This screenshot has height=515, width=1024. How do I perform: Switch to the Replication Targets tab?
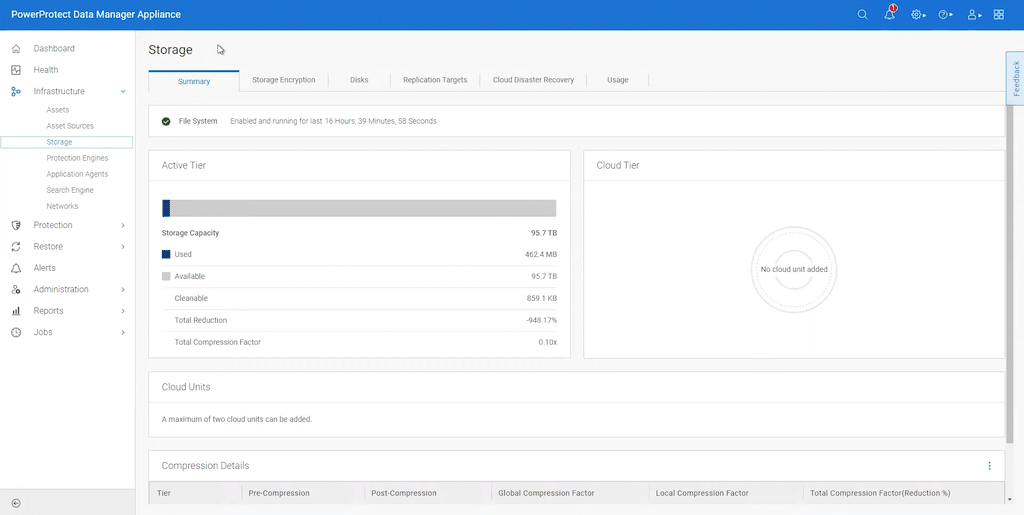(435, 80)
